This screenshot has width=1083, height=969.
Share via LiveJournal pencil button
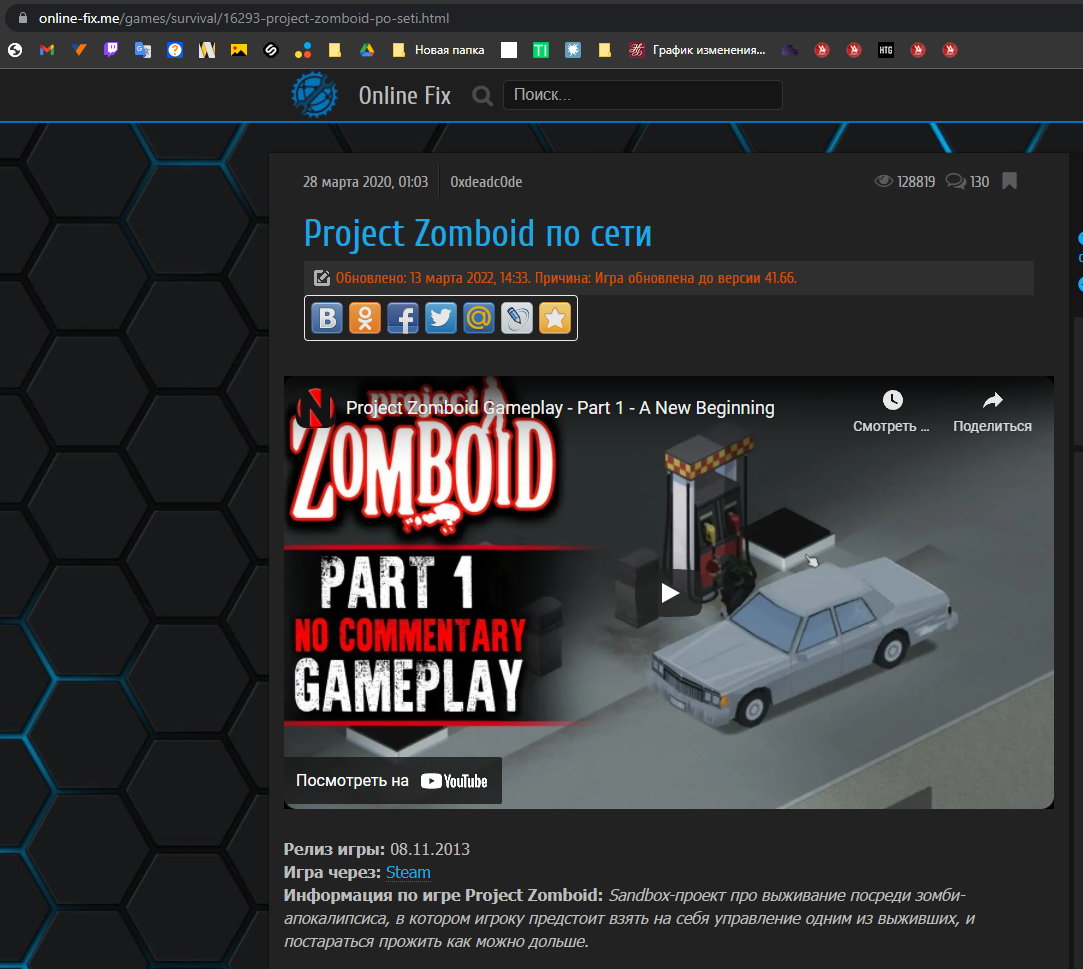[x=517, y=318]
